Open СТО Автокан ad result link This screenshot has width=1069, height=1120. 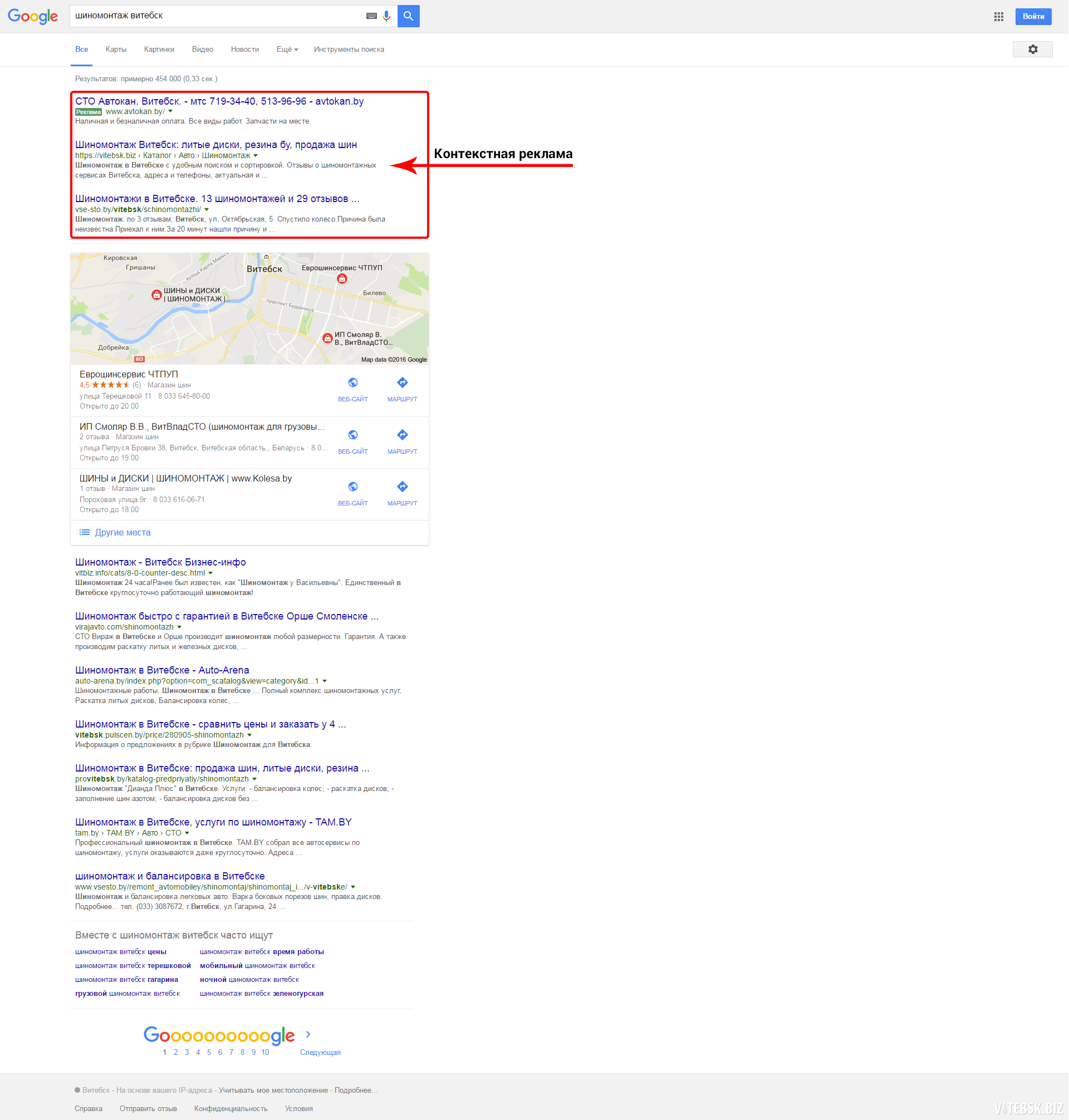[x=219, y=101]
